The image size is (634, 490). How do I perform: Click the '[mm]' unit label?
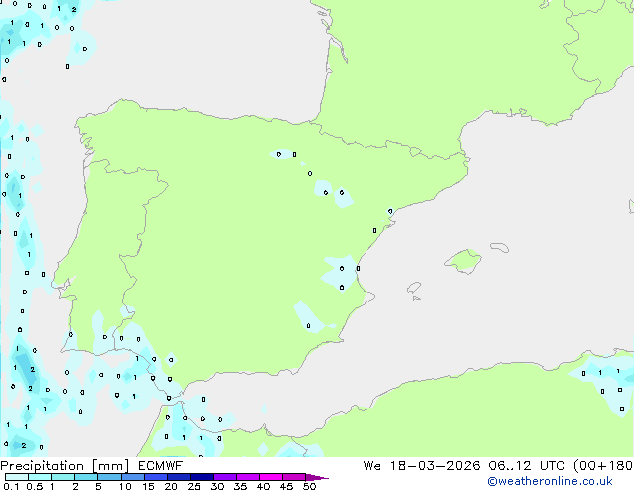[x=110, y=466]
